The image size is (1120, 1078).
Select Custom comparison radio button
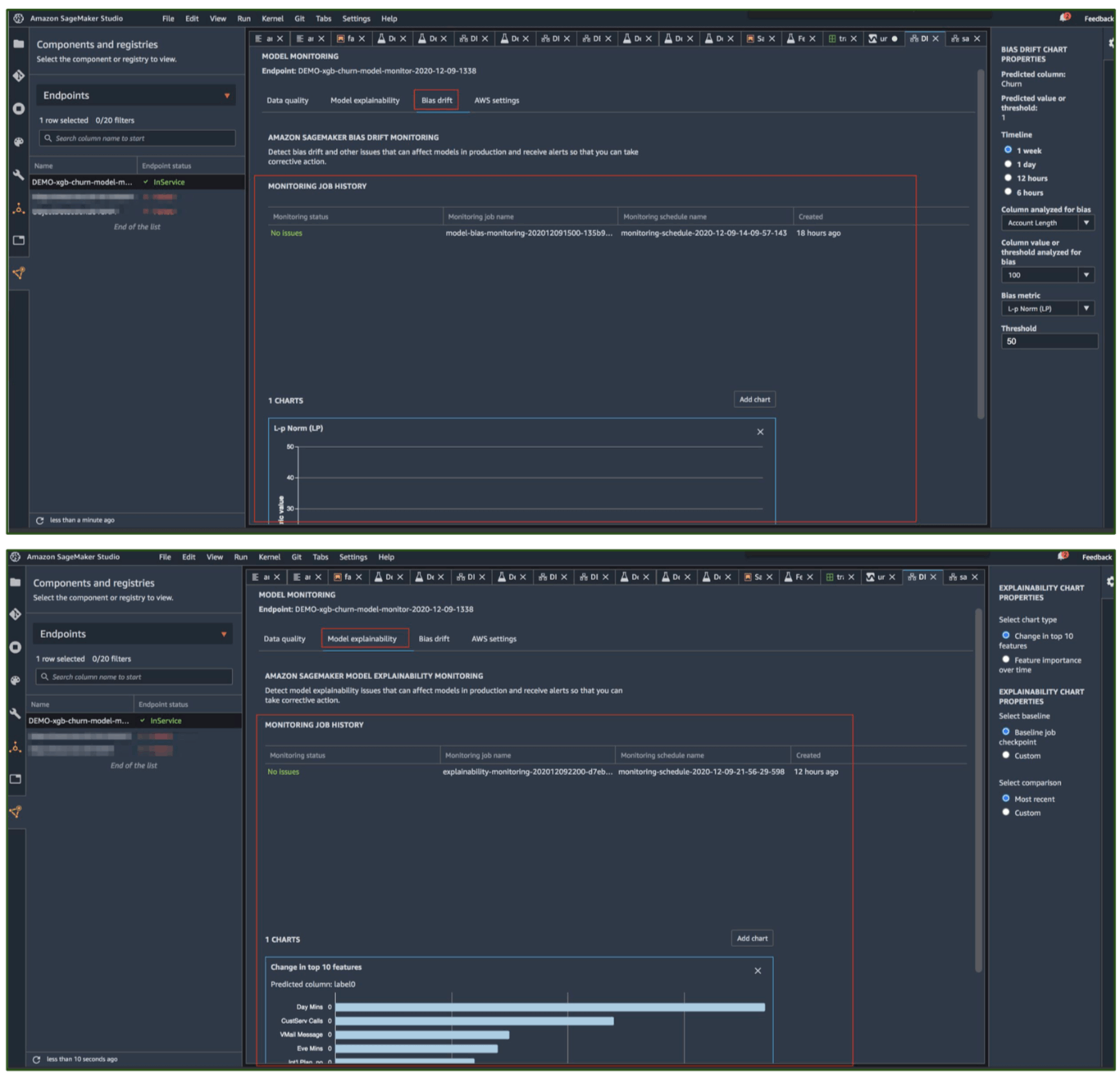click(x=1006, y=812)
